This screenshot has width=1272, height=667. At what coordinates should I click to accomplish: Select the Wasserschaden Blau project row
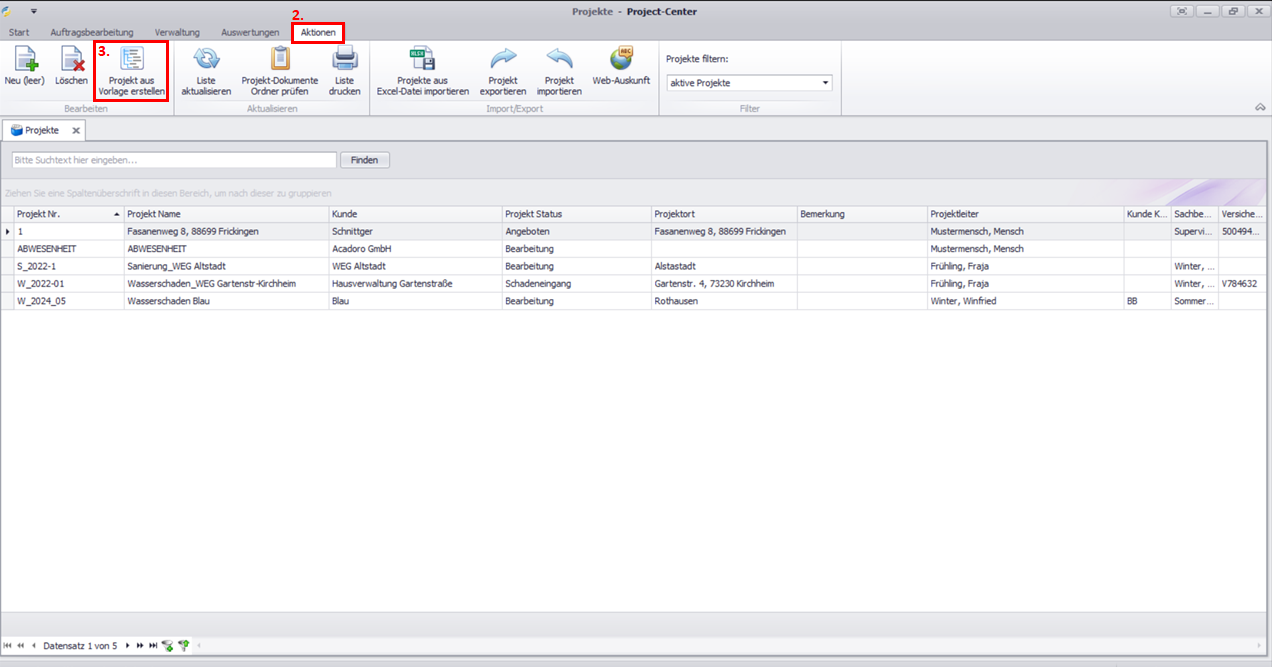[168, 301]
